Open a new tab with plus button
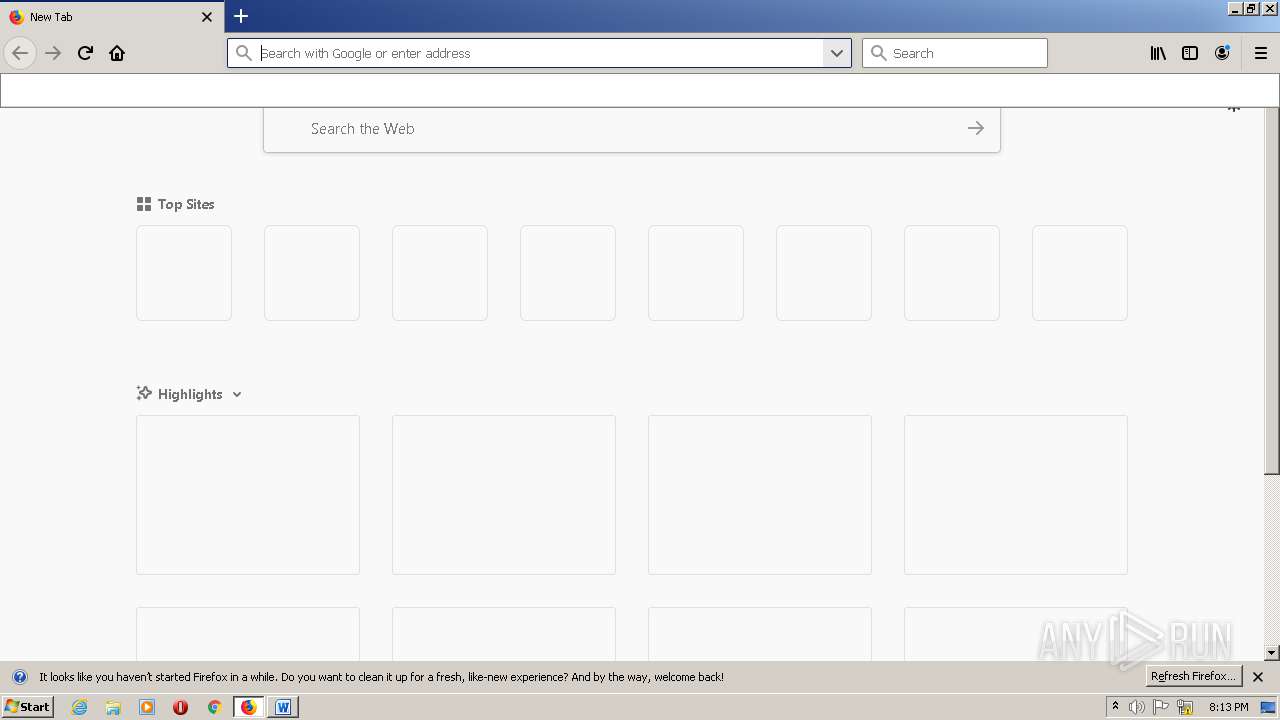 pos(241,16)
